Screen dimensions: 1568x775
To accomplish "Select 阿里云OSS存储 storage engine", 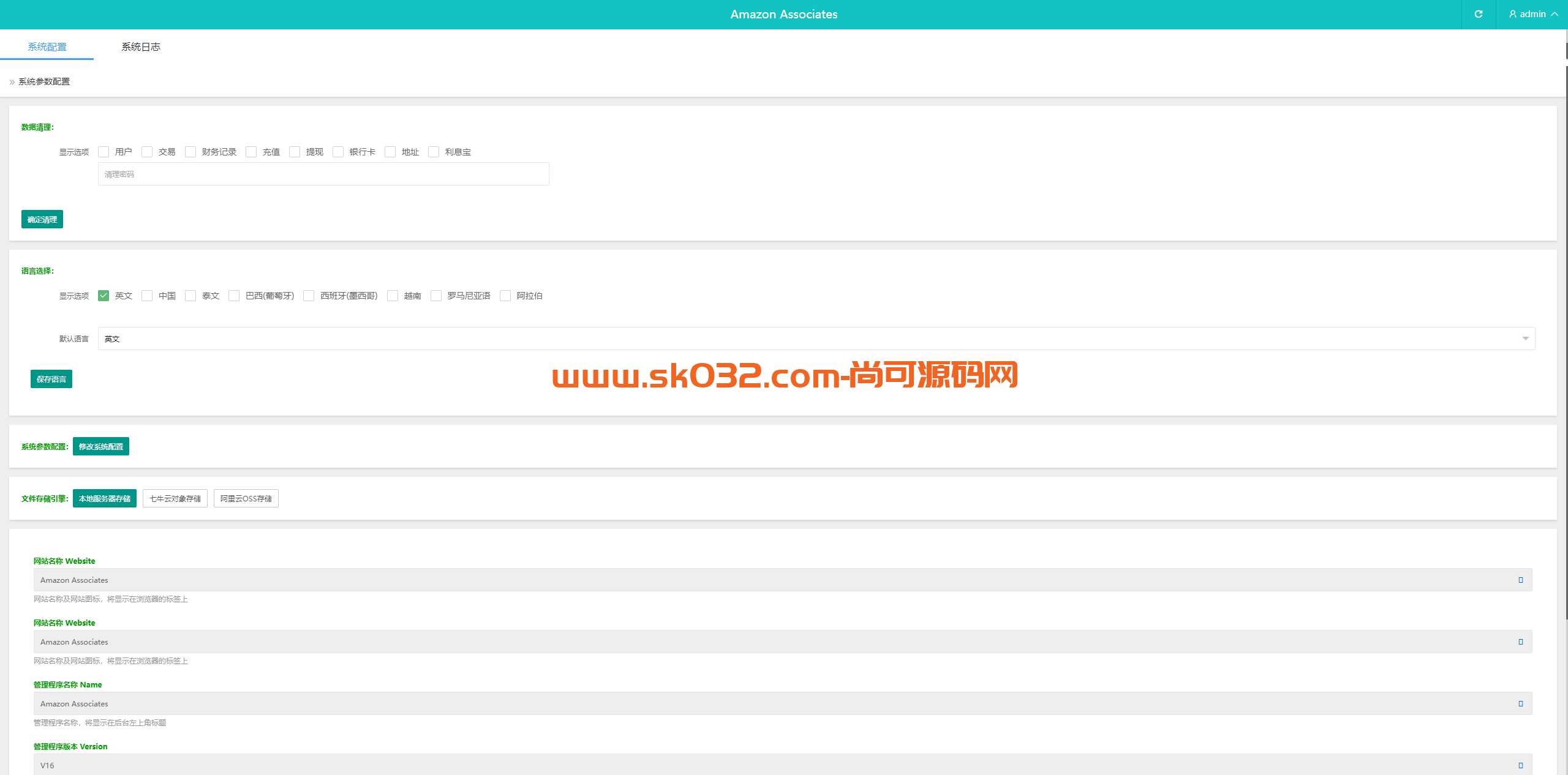I will 246,498.
